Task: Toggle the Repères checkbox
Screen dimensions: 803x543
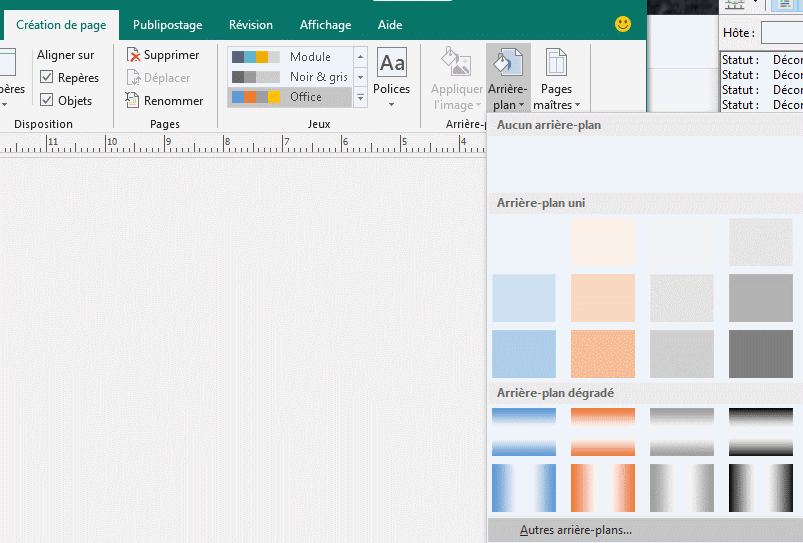Action: pos(46,77)
